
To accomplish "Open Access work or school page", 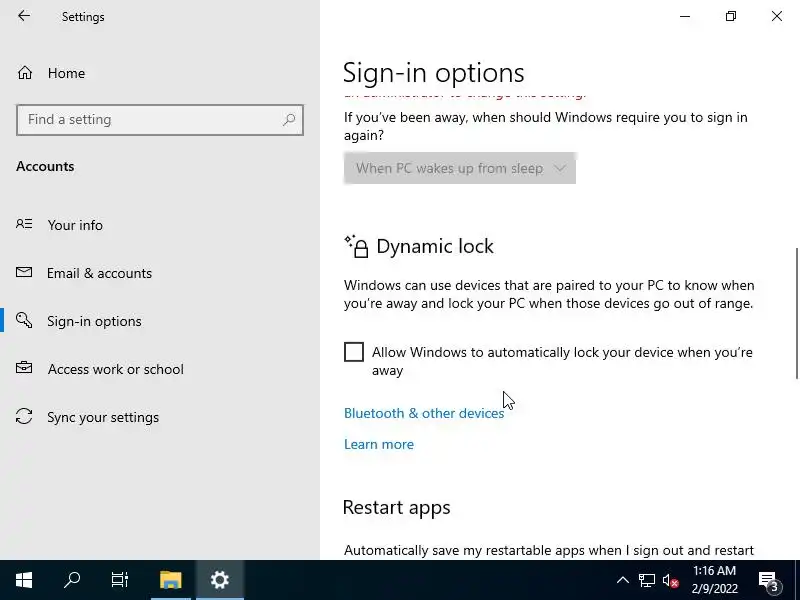I will (x=116, y=369).
